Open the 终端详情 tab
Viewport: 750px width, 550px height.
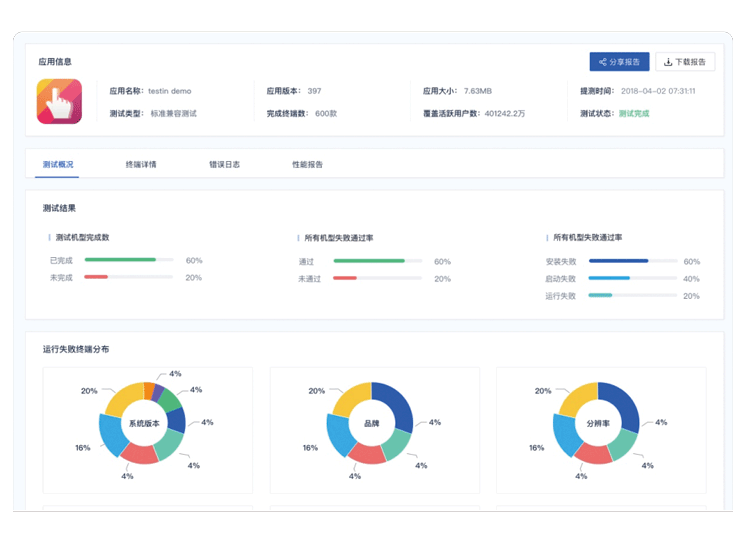tap(141, 165)
